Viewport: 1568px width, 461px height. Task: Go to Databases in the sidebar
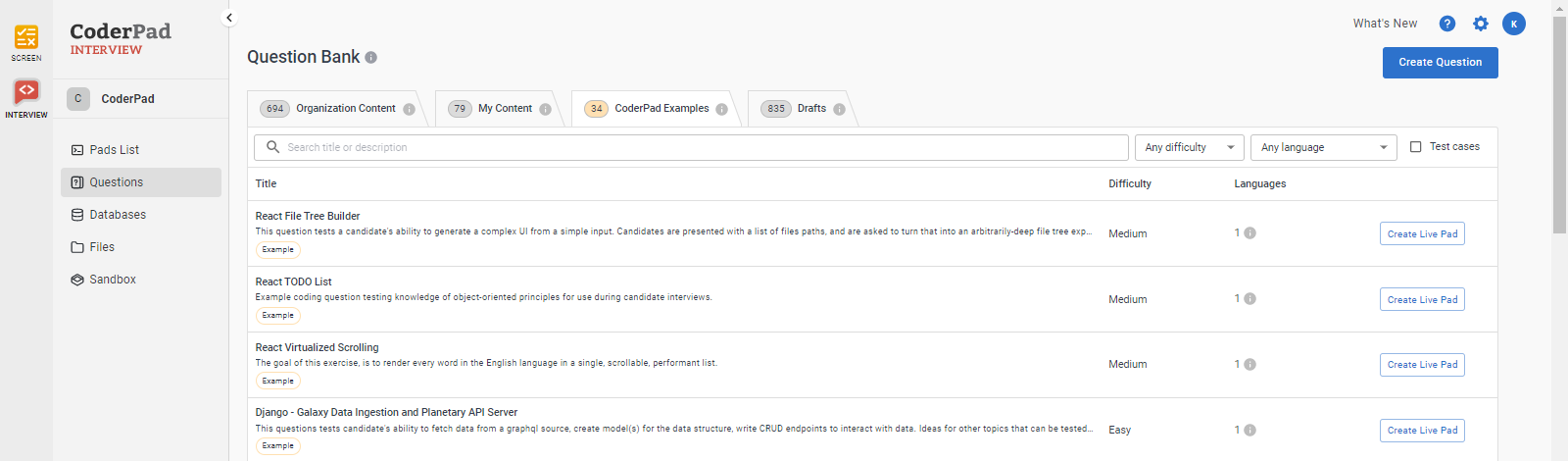point(118,215)
